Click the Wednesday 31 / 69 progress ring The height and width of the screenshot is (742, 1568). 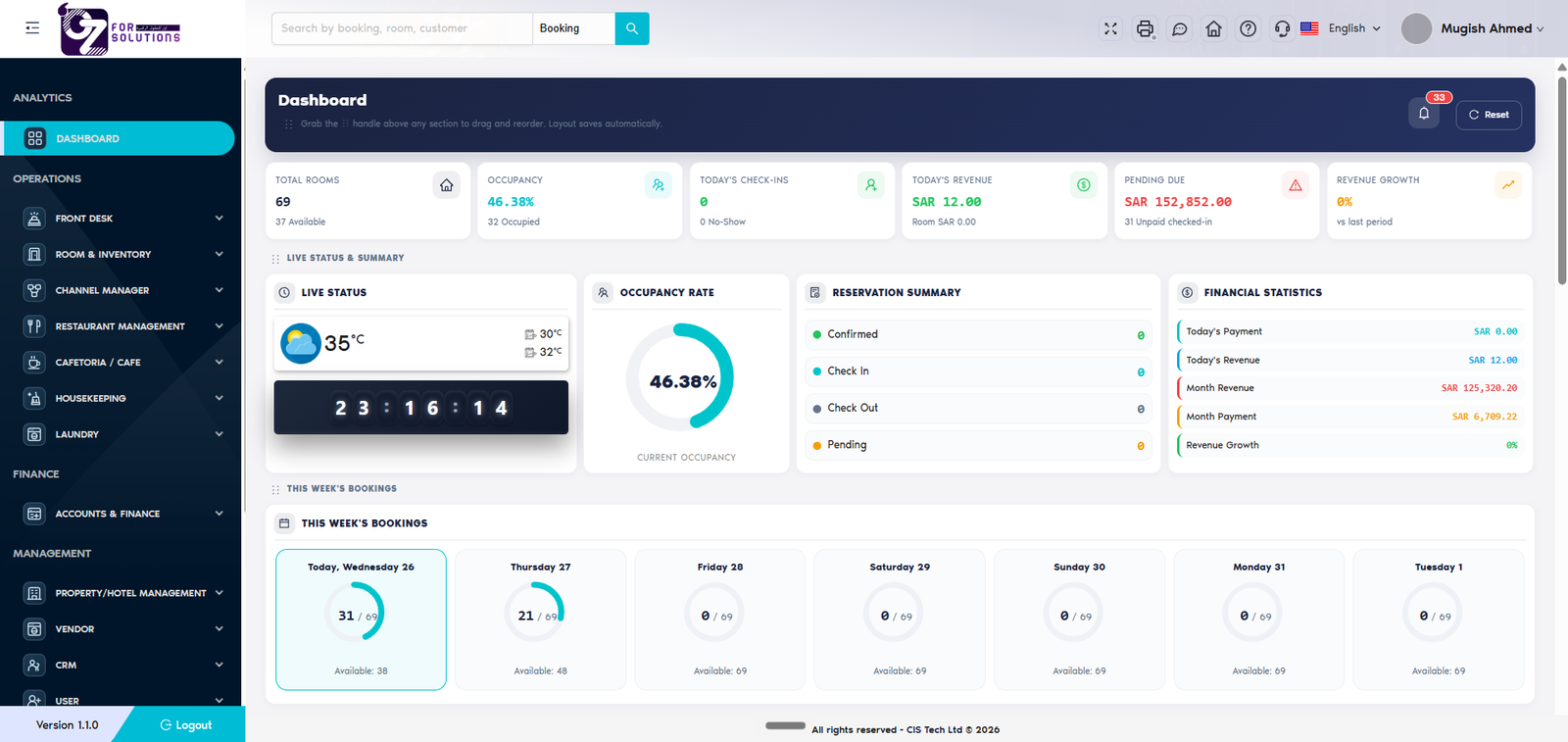pyautogui.click(x=355, y=612)
